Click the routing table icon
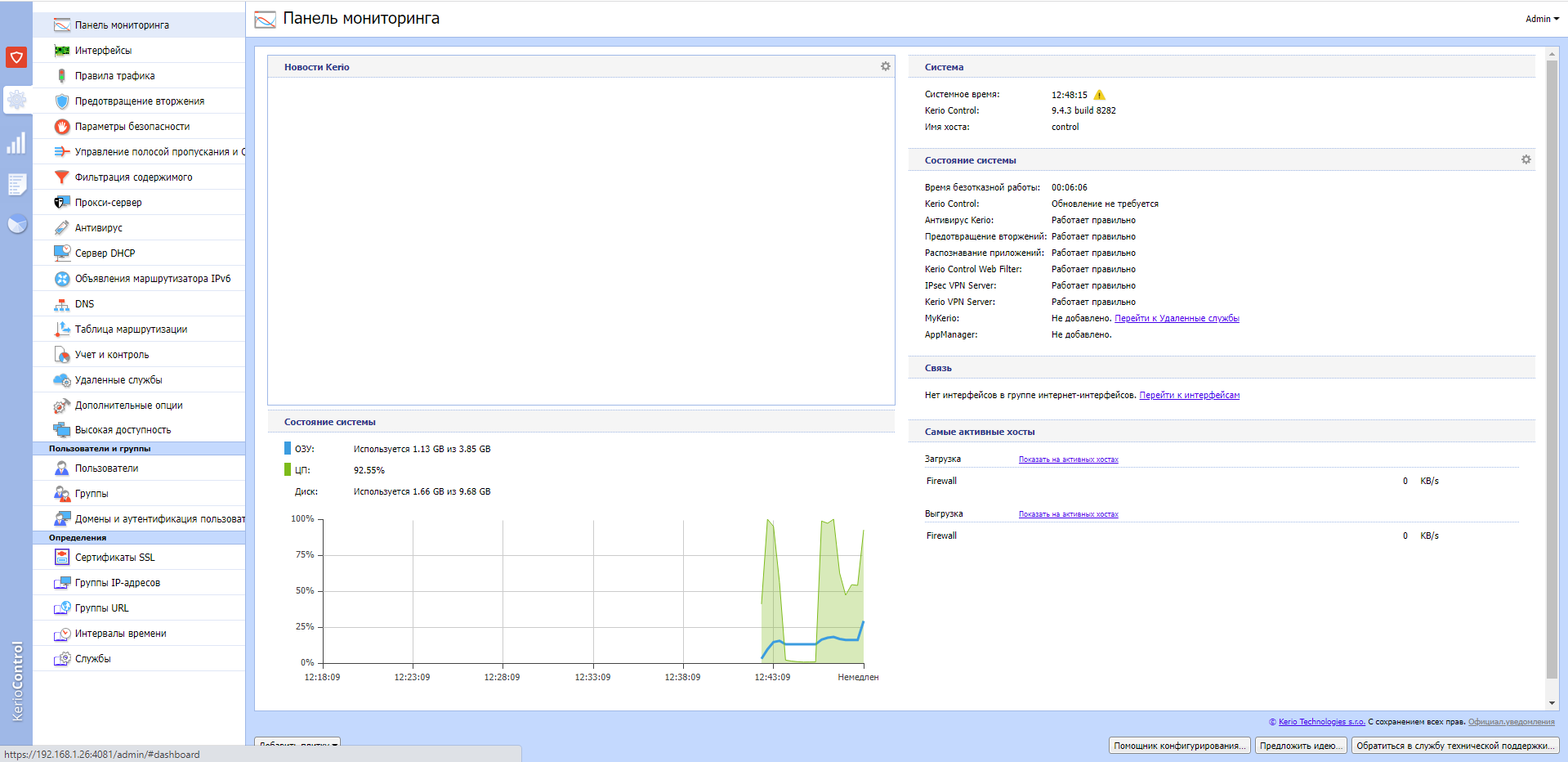1568x762 pixels. tap(61, 329)
